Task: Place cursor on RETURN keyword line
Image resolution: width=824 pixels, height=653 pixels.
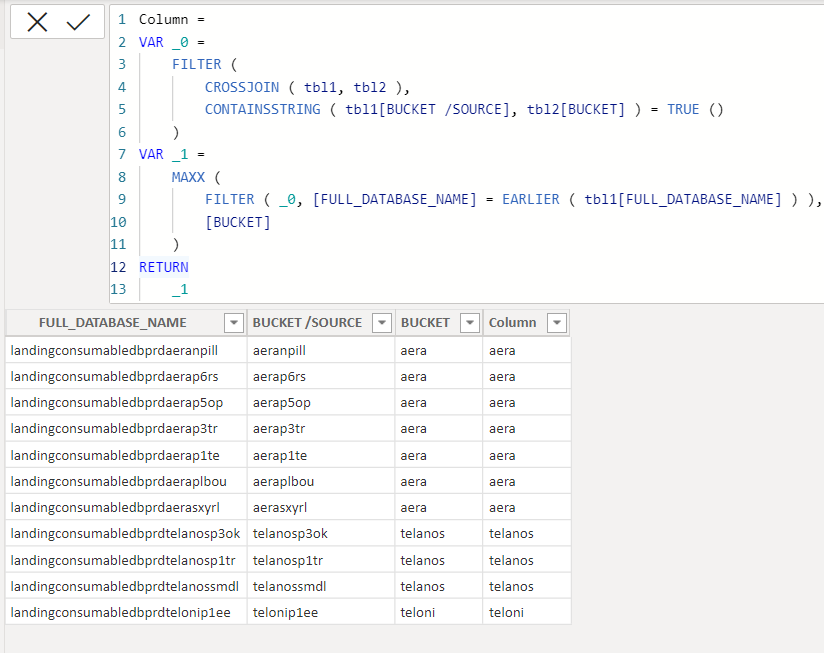Action: 163,267
